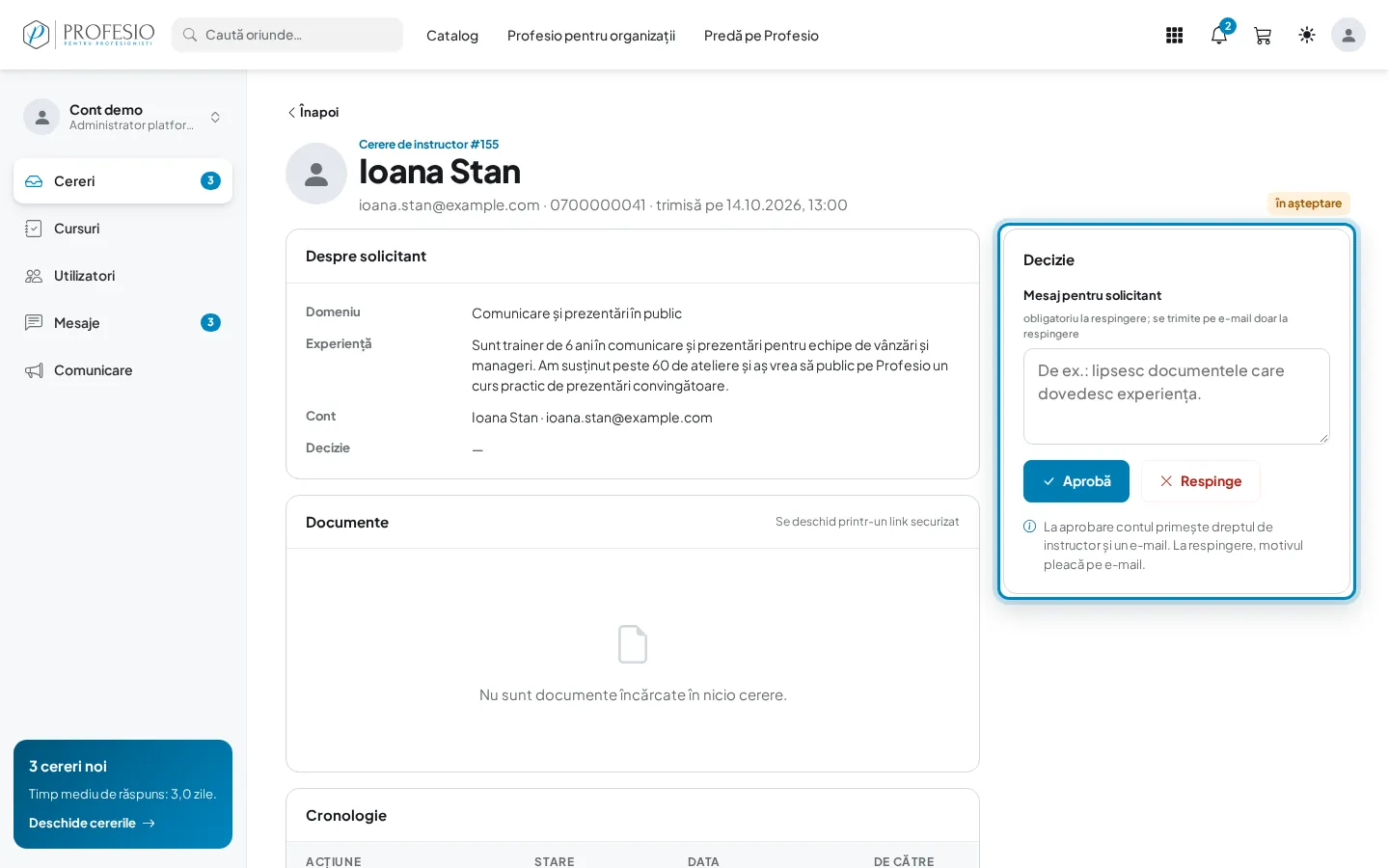Open the shopping cart icon
This screenshot has width=1389, height=868.
(1263, 36)
